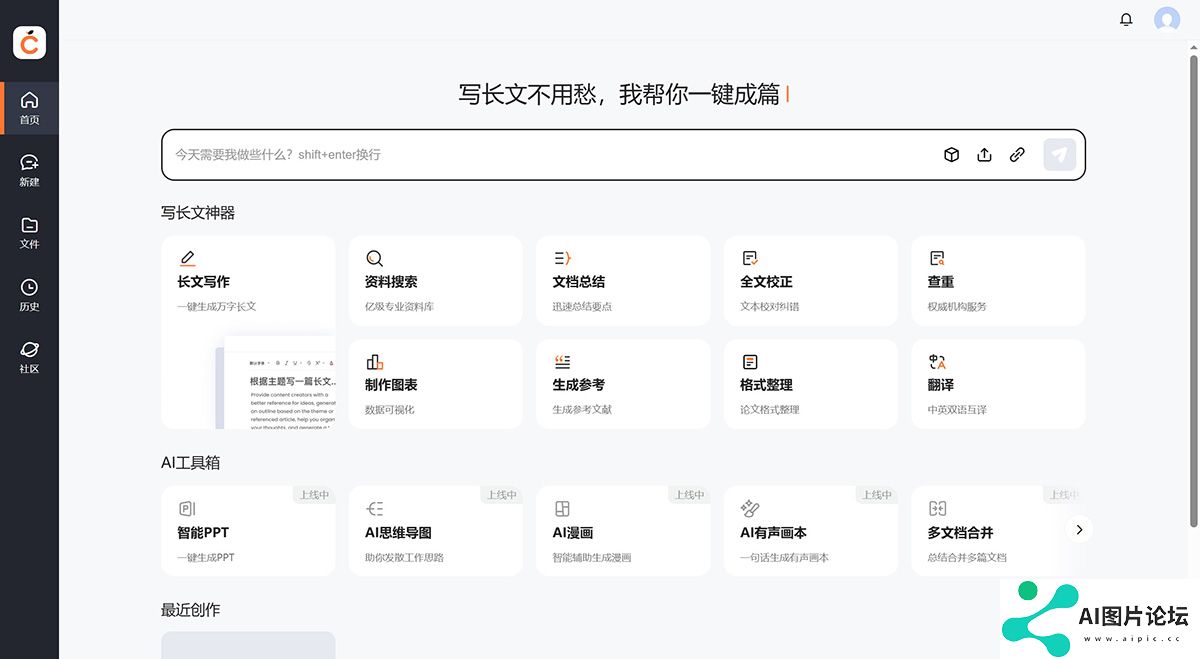
Task: Click the proofreading icon on 全文校正
Action: click(750, 258)
